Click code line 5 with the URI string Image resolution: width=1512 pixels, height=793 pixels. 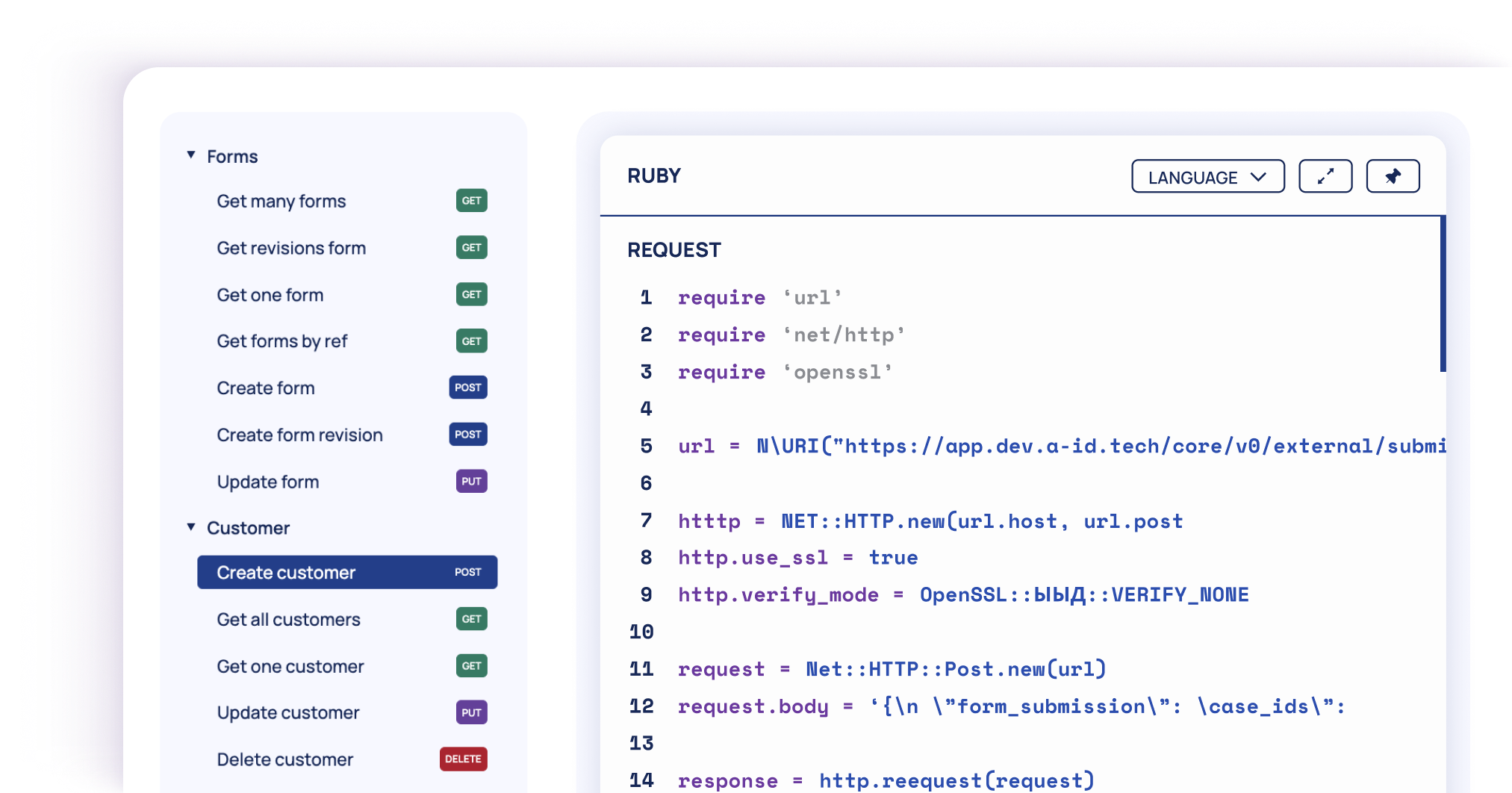pyautogui.click(x=1062, y=447)
